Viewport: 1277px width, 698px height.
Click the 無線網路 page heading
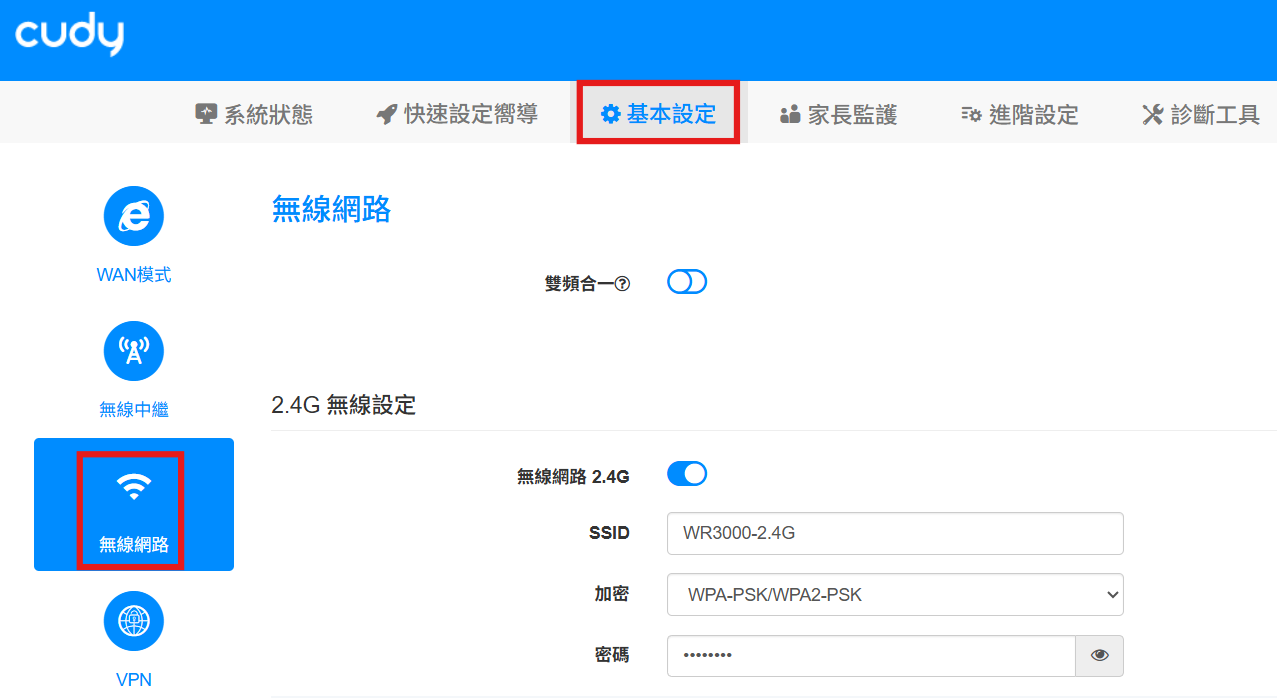click(x=331, y=209)
